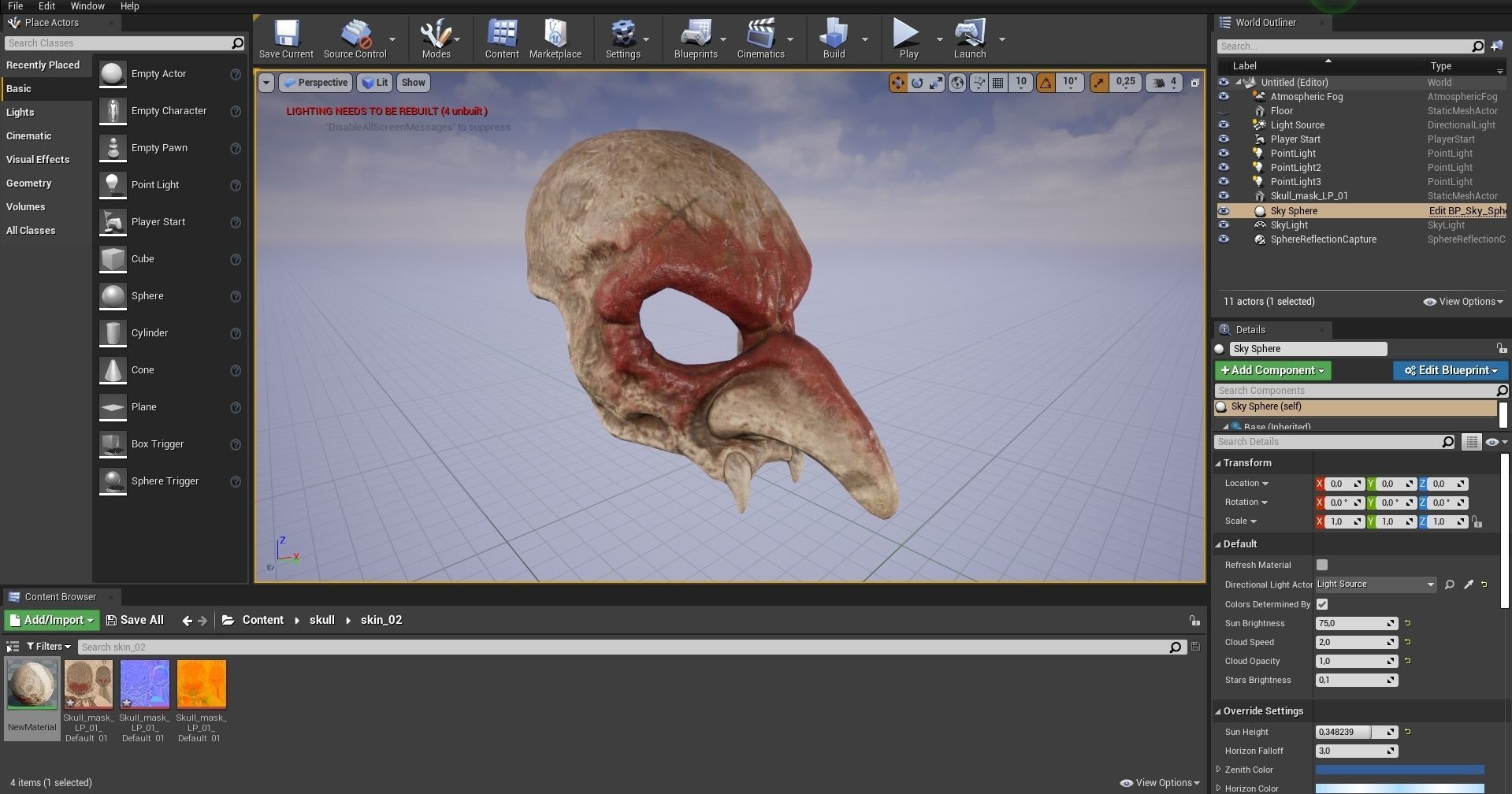Viewport: 1512px width, 794px height.
Task: Open the viewport options dropdown arrow
Action: (266, 83)
